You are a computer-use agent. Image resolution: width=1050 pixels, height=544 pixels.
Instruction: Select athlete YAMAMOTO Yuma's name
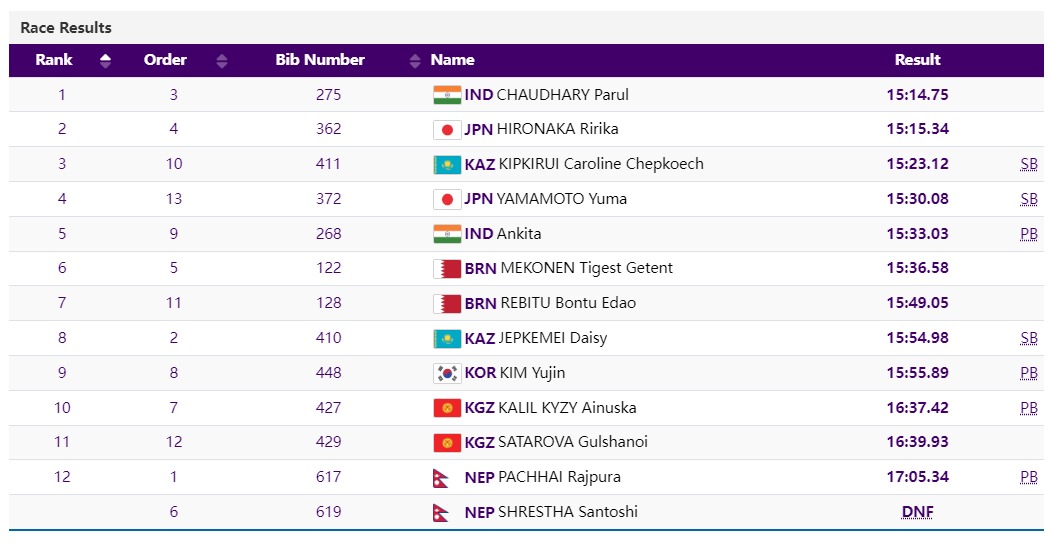[x=562, y=199]
